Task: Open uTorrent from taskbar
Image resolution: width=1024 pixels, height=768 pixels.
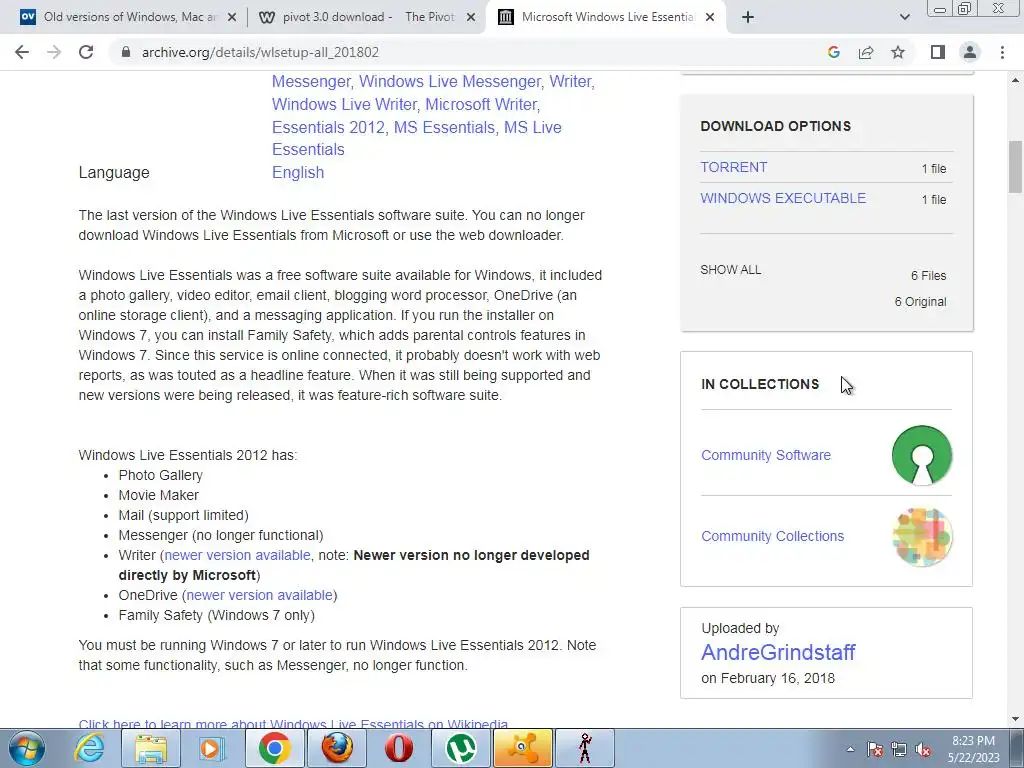Action: pos(460,748)
